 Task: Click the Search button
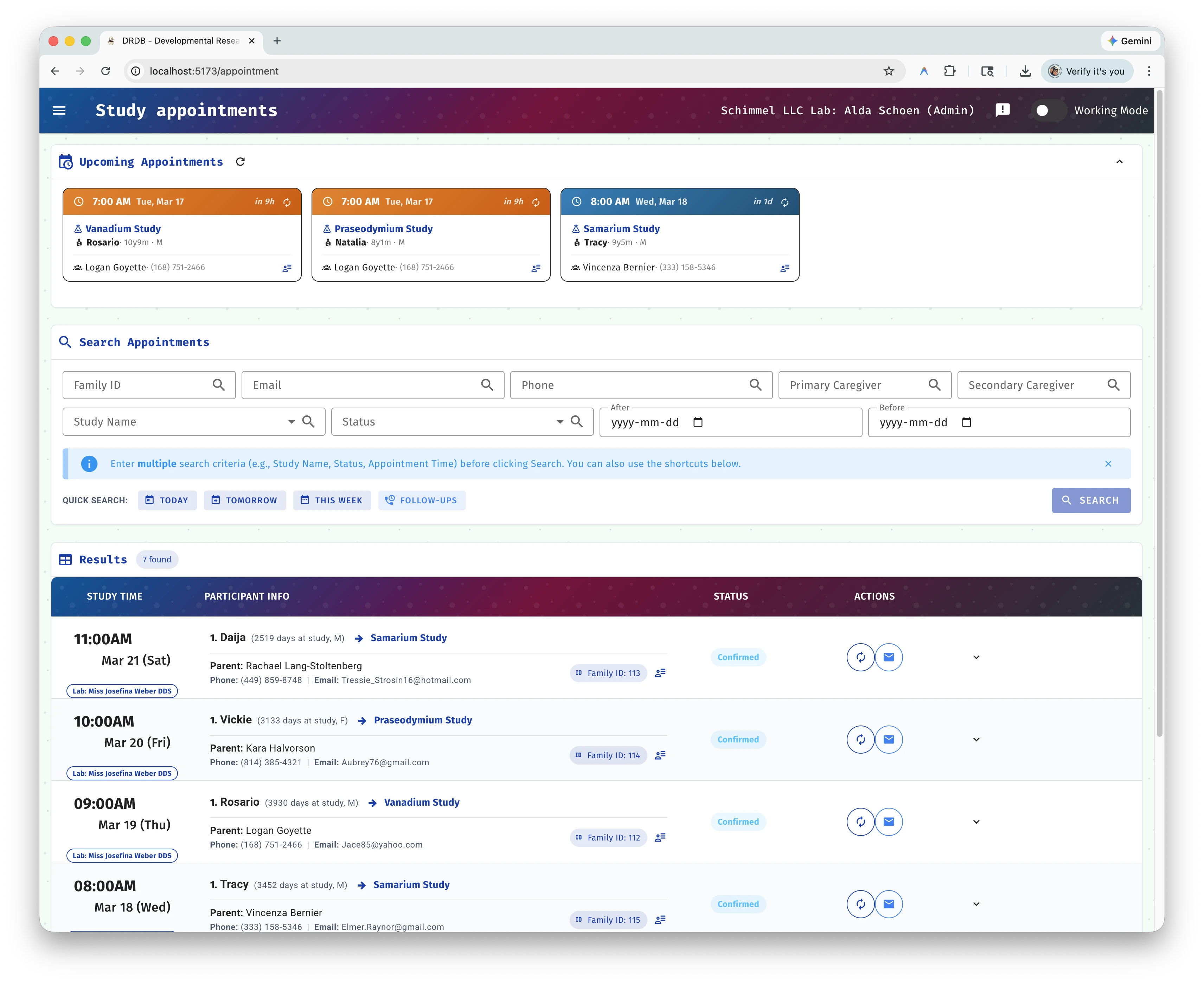pyautogui.click(x=1091, y=500)
